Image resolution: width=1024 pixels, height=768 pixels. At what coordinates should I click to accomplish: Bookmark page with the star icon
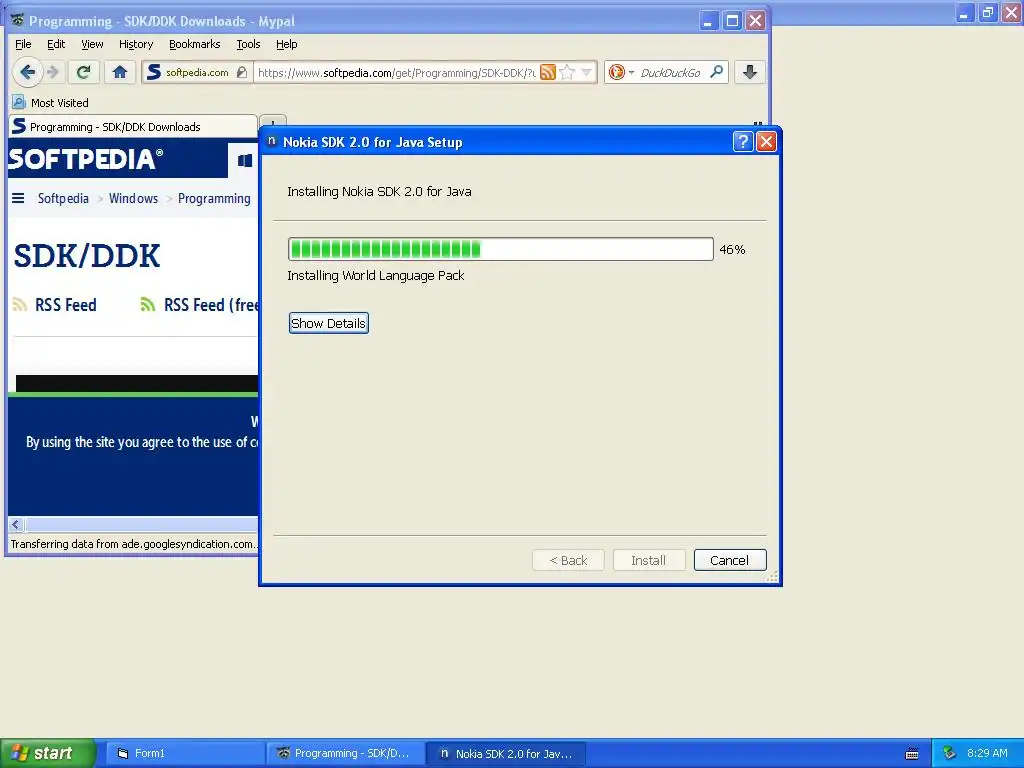(x=567, y=72)
